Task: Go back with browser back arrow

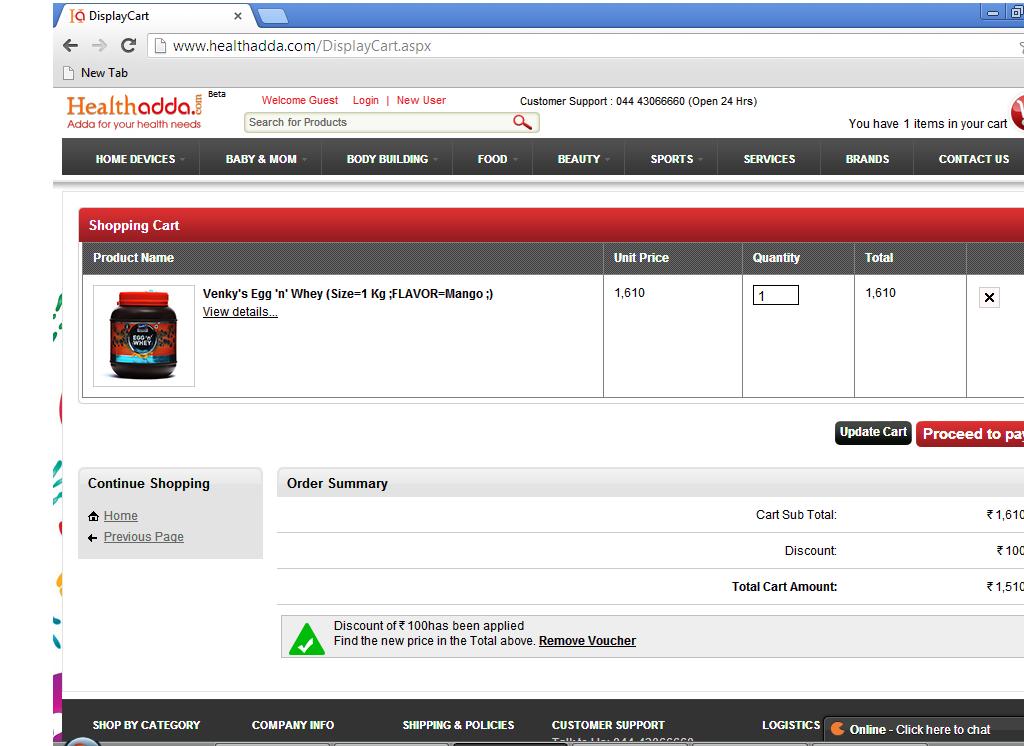Action: (x=70, y=45)
